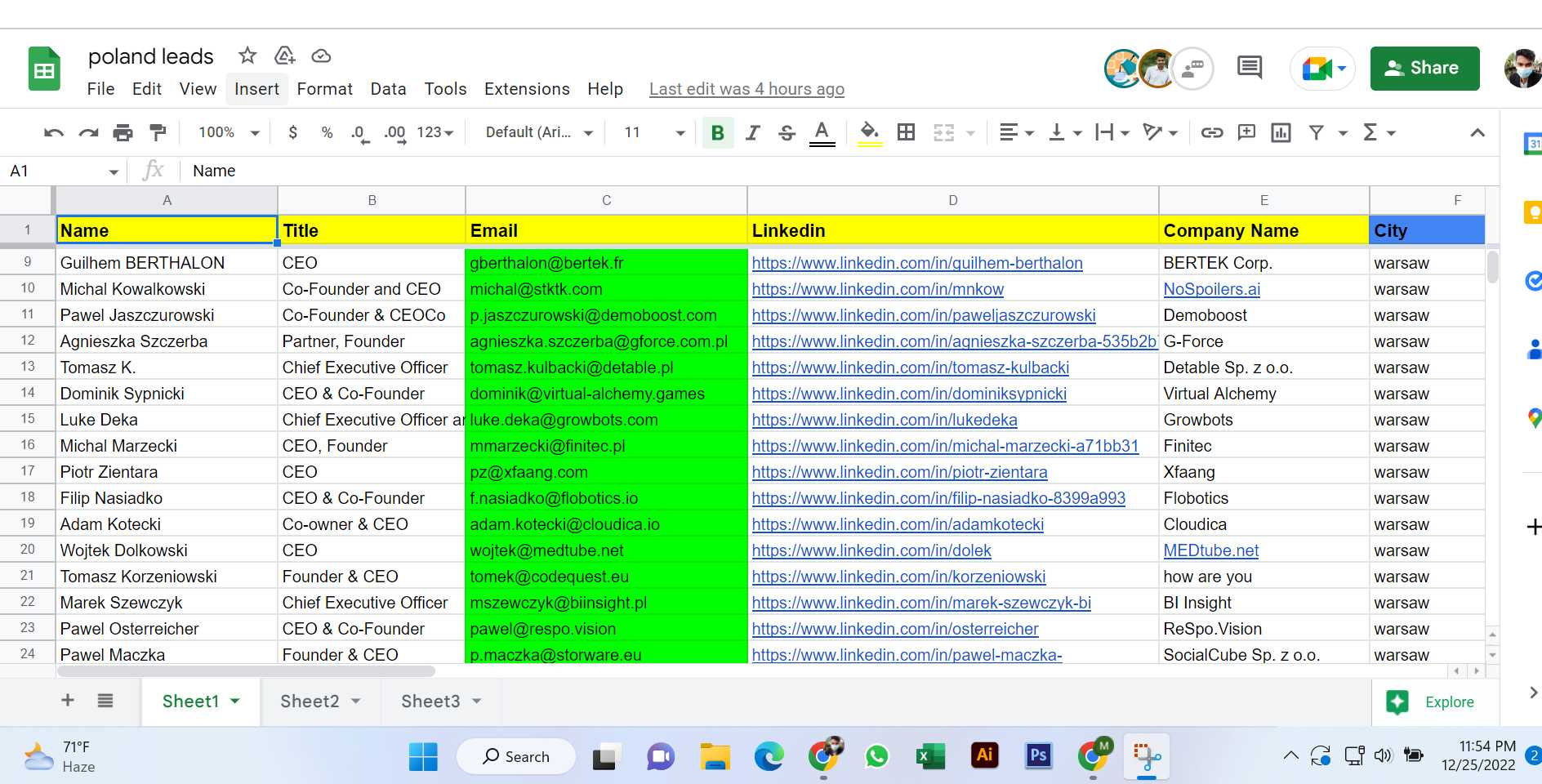Click the merge cells icon
The image size is (1542, 784).
(943, 132)
